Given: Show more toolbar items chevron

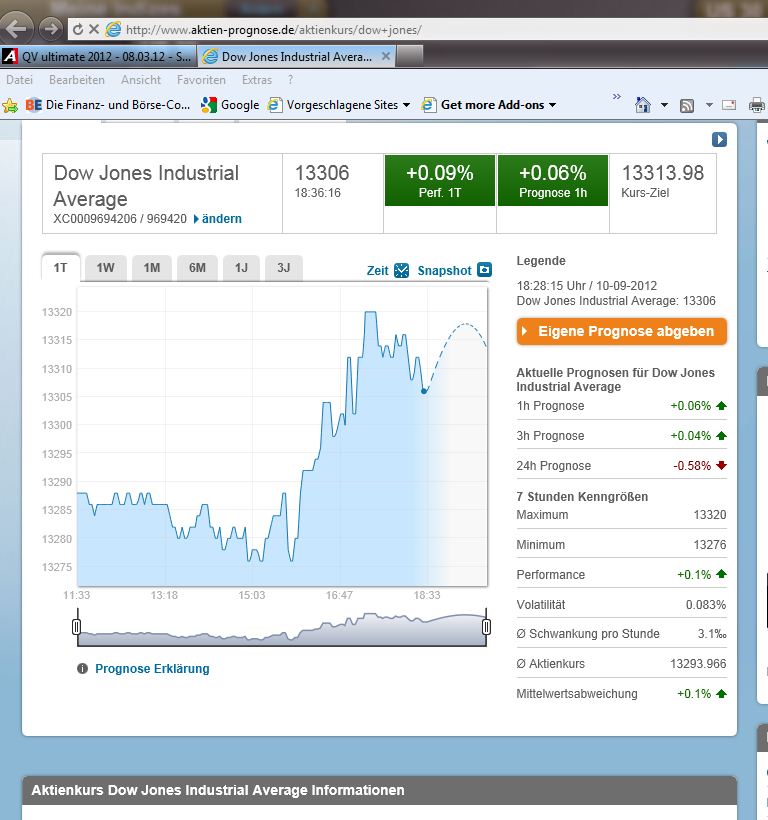Looking at the screenshot, I should point(617,97).
